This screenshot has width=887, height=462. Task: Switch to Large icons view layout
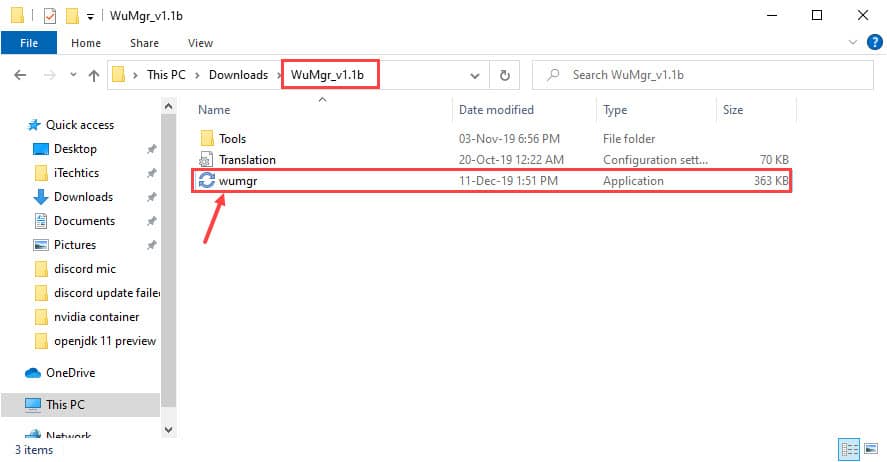click(x=871, y=450)
